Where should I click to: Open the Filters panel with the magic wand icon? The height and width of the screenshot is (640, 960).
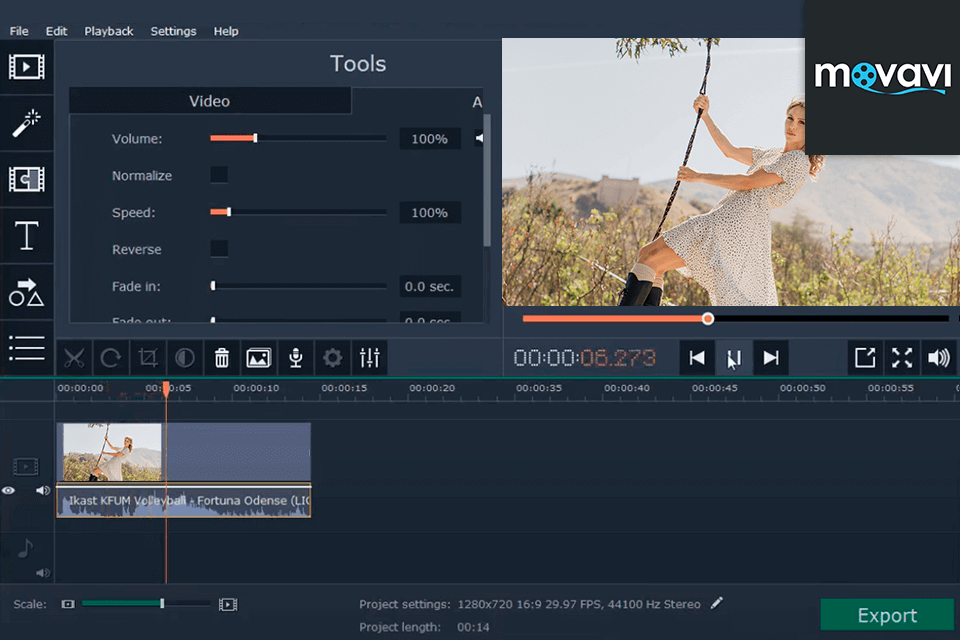[x=27, y=122]
